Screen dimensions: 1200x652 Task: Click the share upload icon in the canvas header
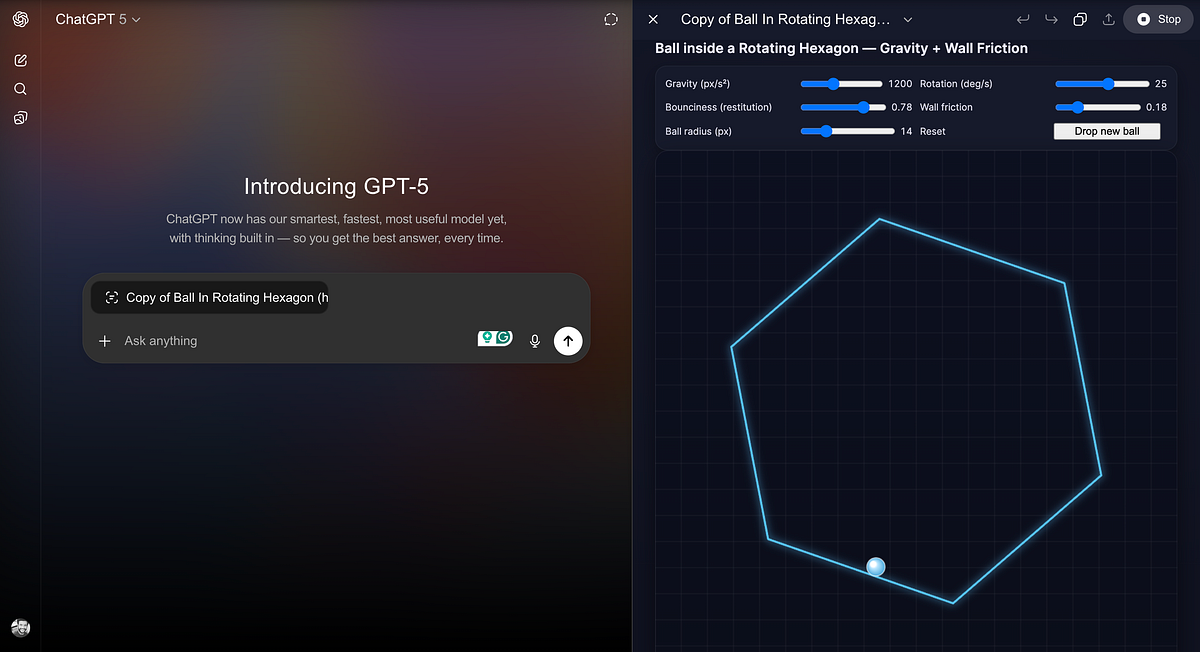pos(1108,20)
